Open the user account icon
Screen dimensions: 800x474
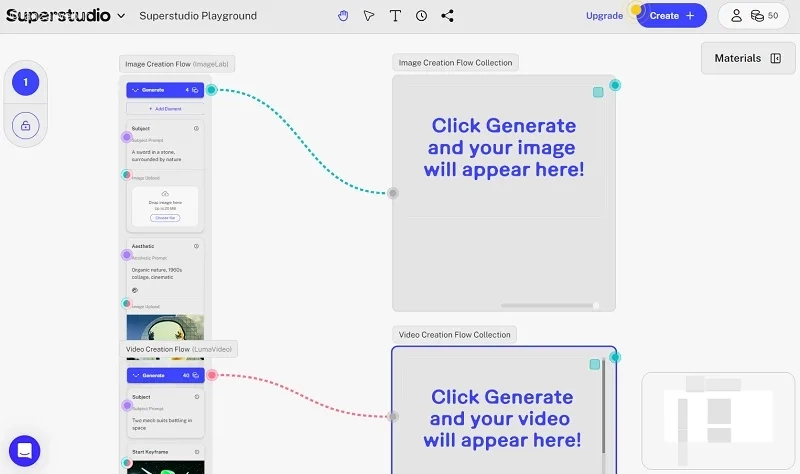coord(736,16)
